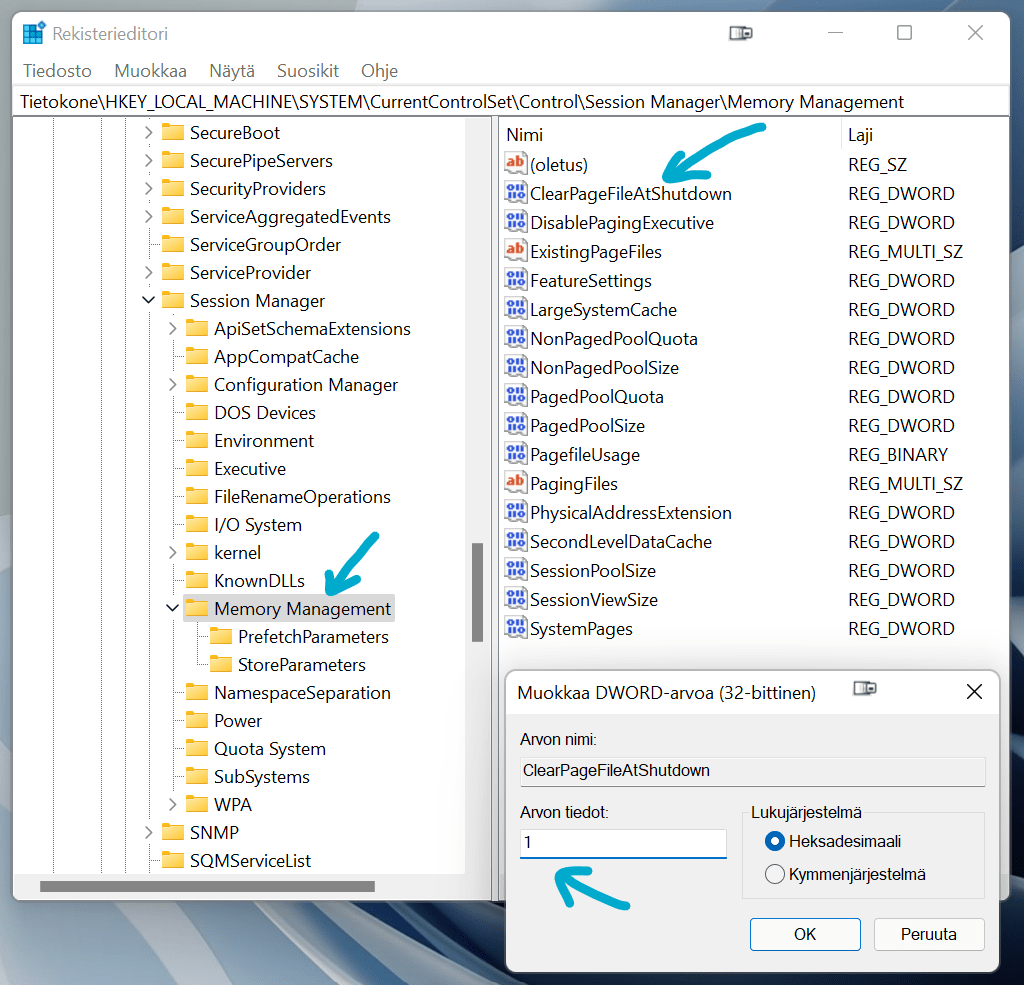
Task: Close the Muokkaa DWORD-arvoa dialog
Action: (974, 692)
